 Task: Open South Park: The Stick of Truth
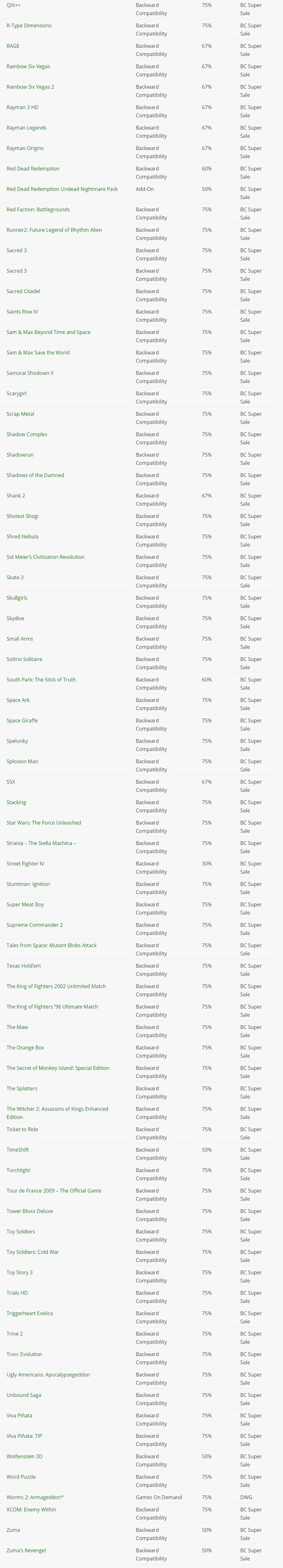[41, 680]
